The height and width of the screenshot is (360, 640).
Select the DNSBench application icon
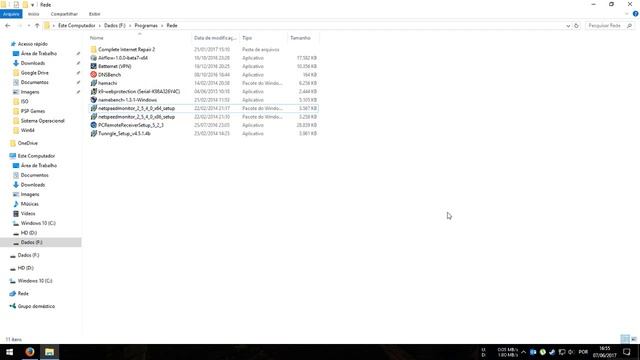coord(93,75)
